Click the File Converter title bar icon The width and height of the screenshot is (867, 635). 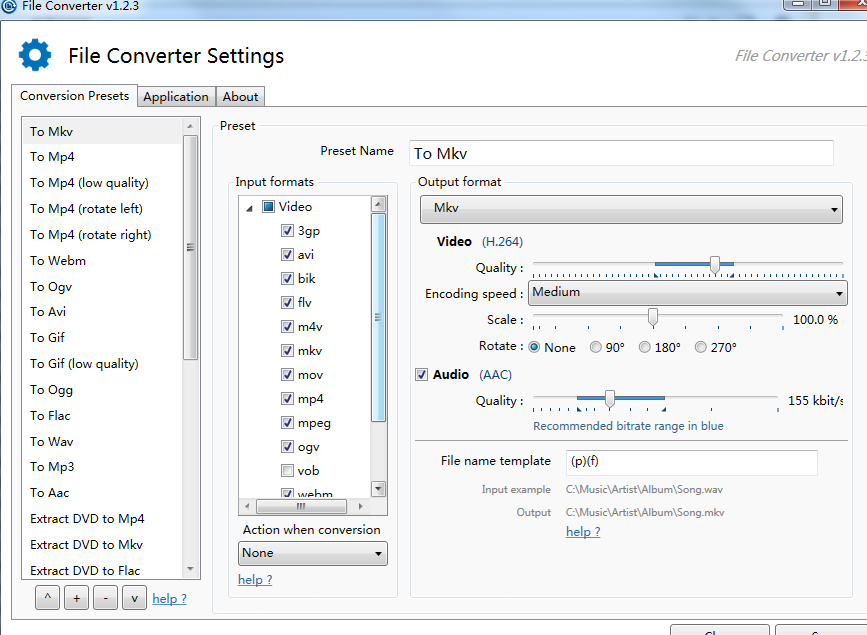coord(9,6)
